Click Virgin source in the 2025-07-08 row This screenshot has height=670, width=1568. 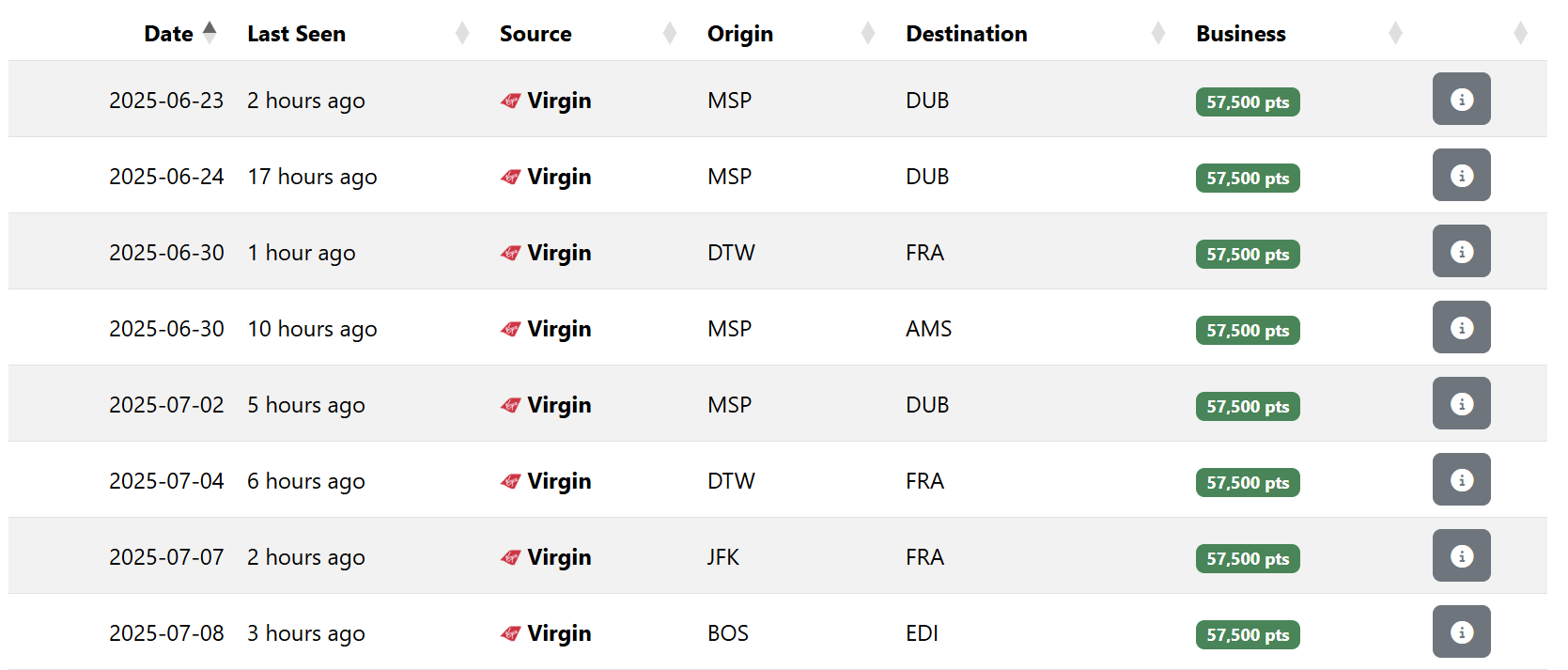point(546,633)
